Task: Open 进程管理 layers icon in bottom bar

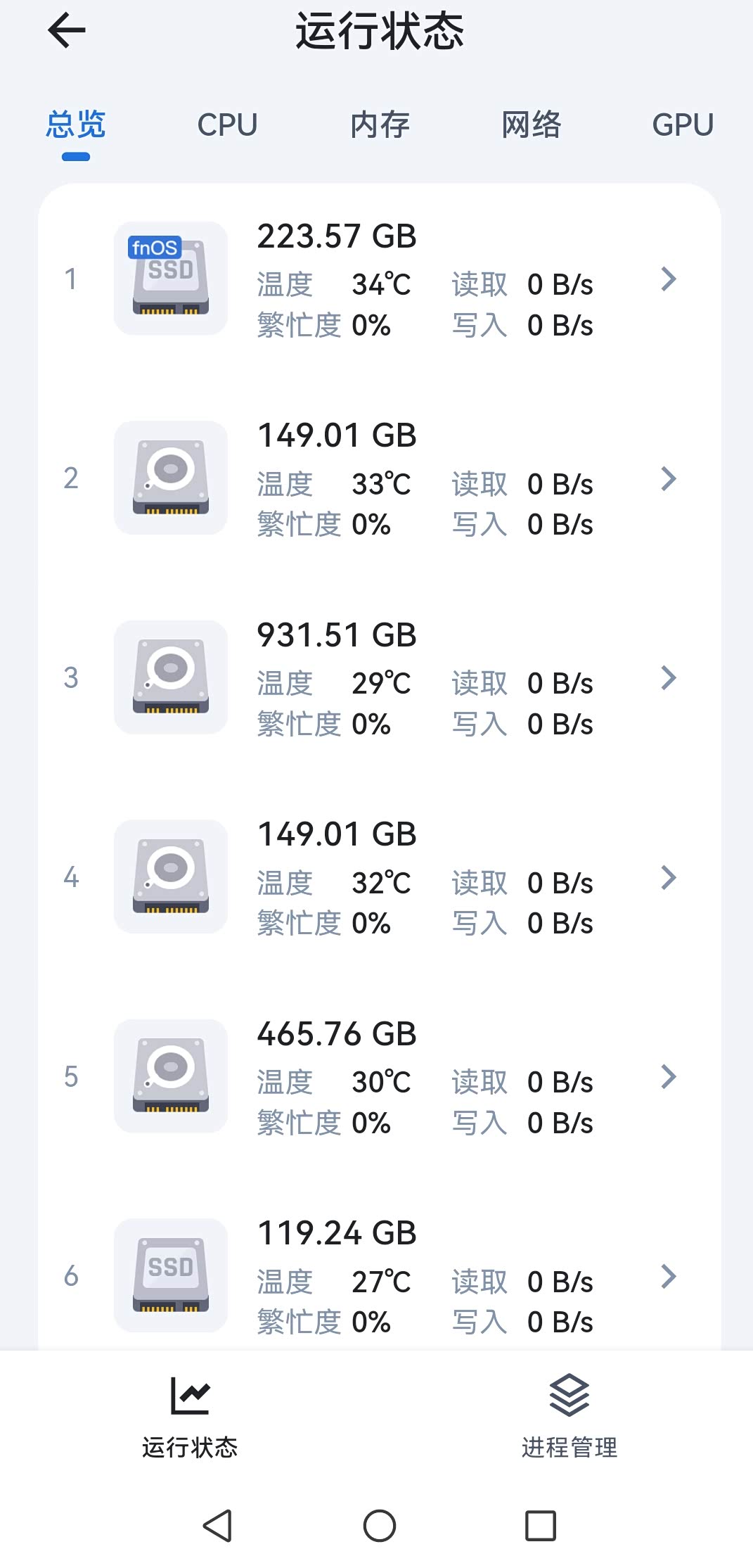Action: pyautogui.click(x=569, y=1396)
